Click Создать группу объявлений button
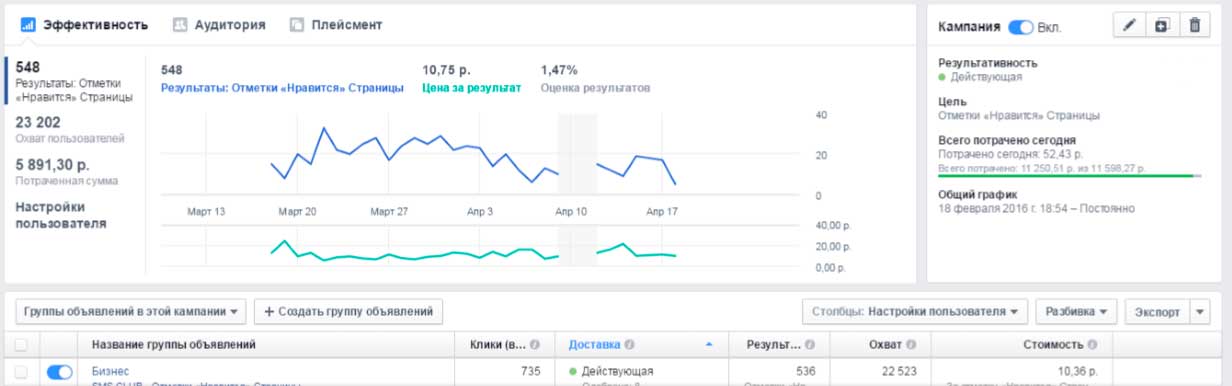Image resolution: width=1232 pixels, height=386 pixels. click(348, 311)
